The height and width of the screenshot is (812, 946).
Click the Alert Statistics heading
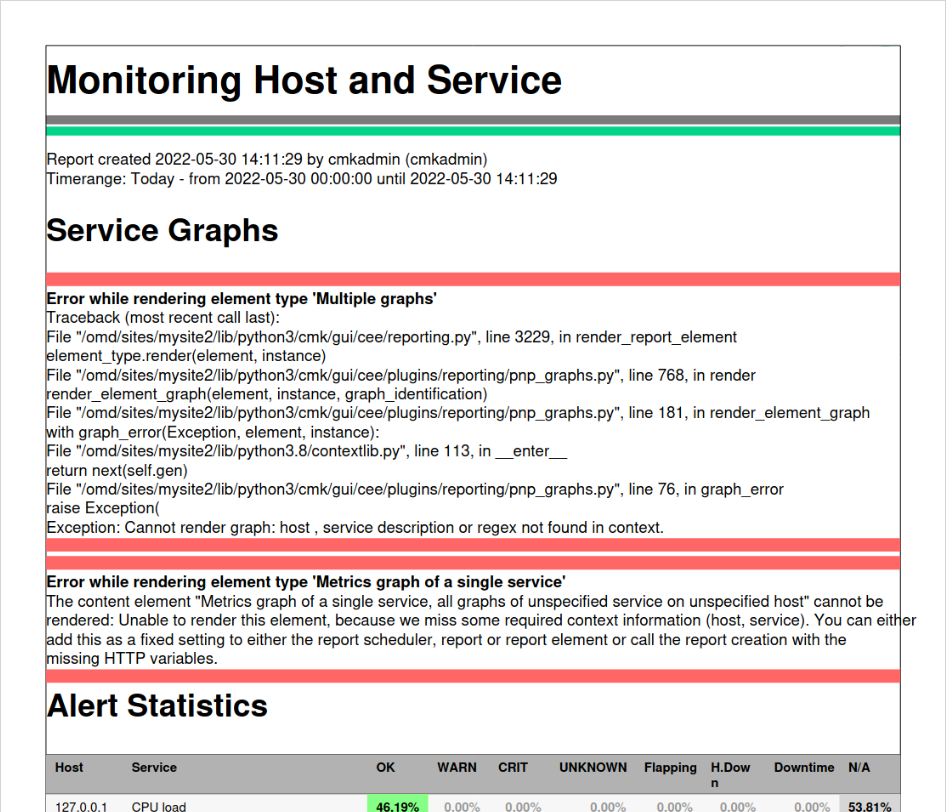(x=156, y=705)
